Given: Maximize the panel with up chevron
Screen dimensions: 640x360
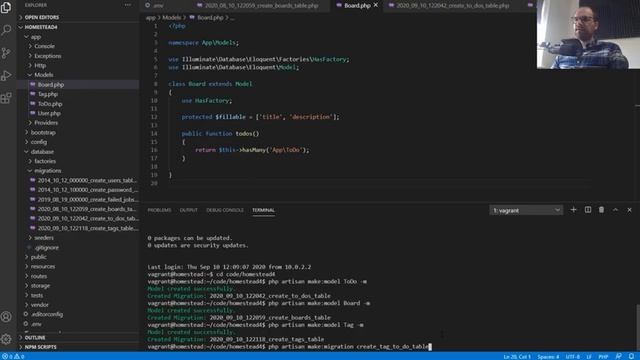Looking at the screenshot, I should point(615,210).
